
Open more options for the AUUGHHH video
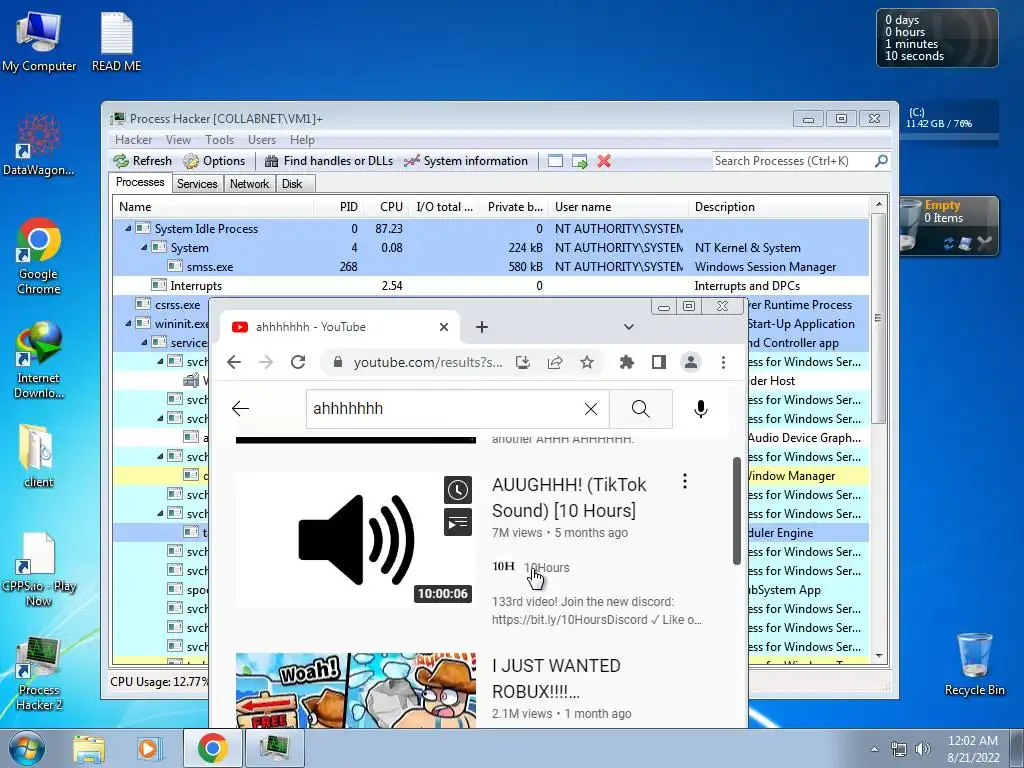click(684, 481)
